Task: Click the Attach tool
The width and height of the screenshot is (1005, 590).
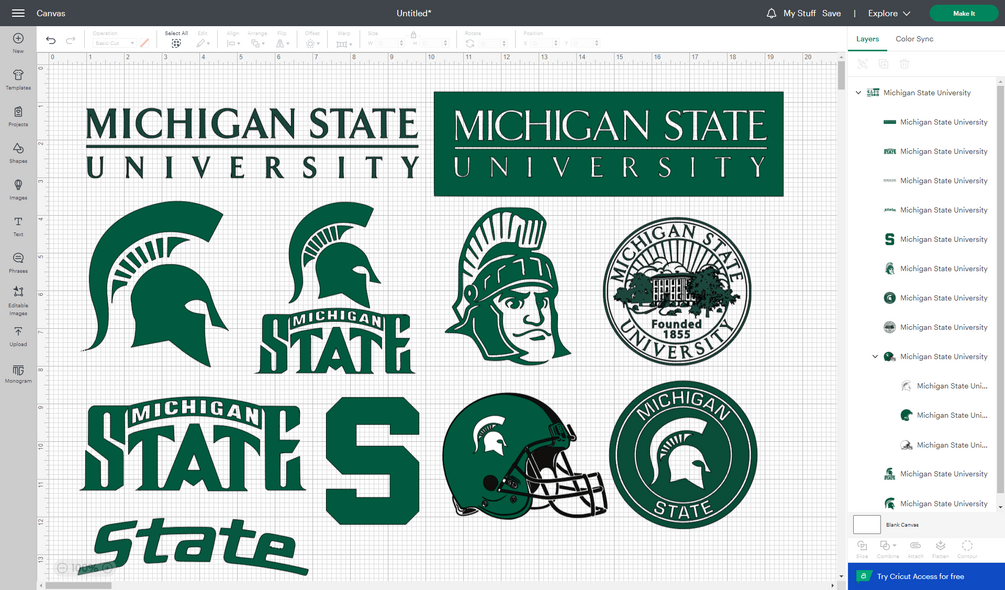Action: pos(915,549)
